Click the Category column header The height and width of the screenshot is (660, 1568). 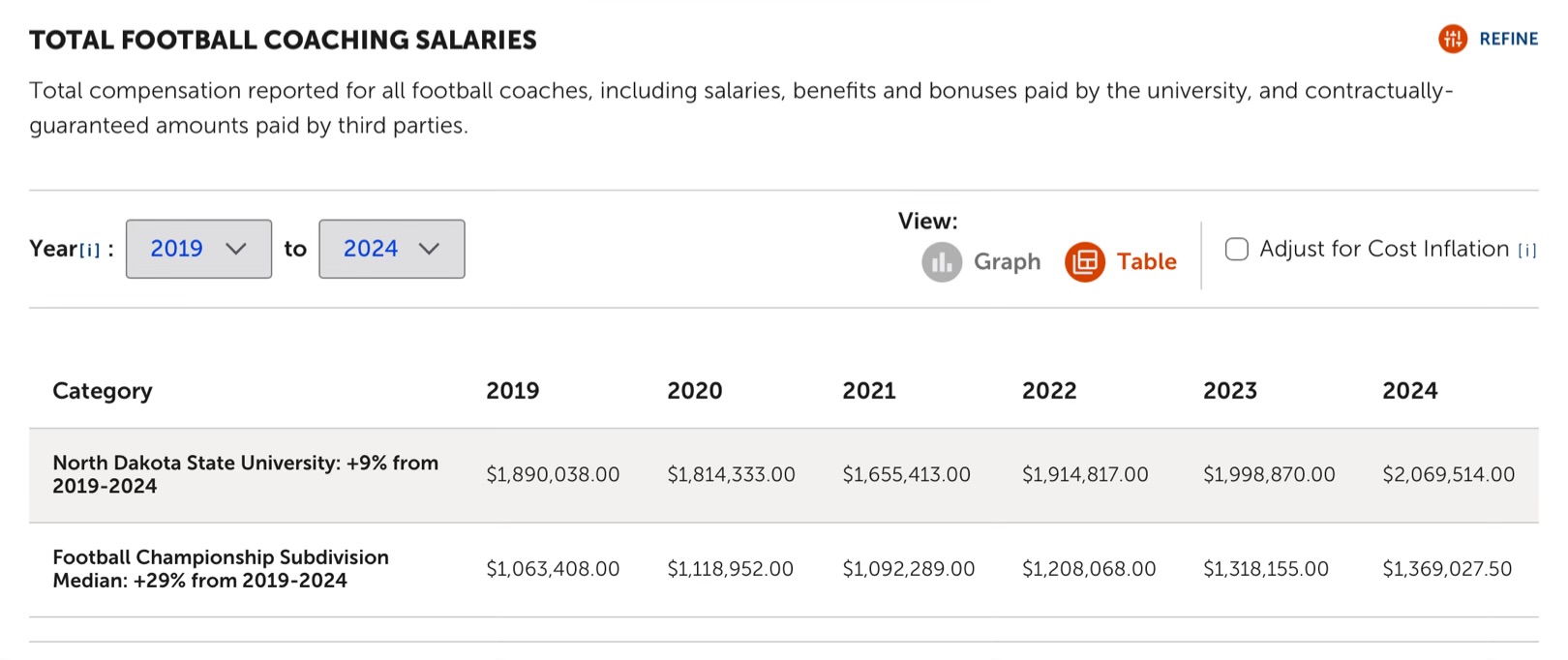(102, 391)
